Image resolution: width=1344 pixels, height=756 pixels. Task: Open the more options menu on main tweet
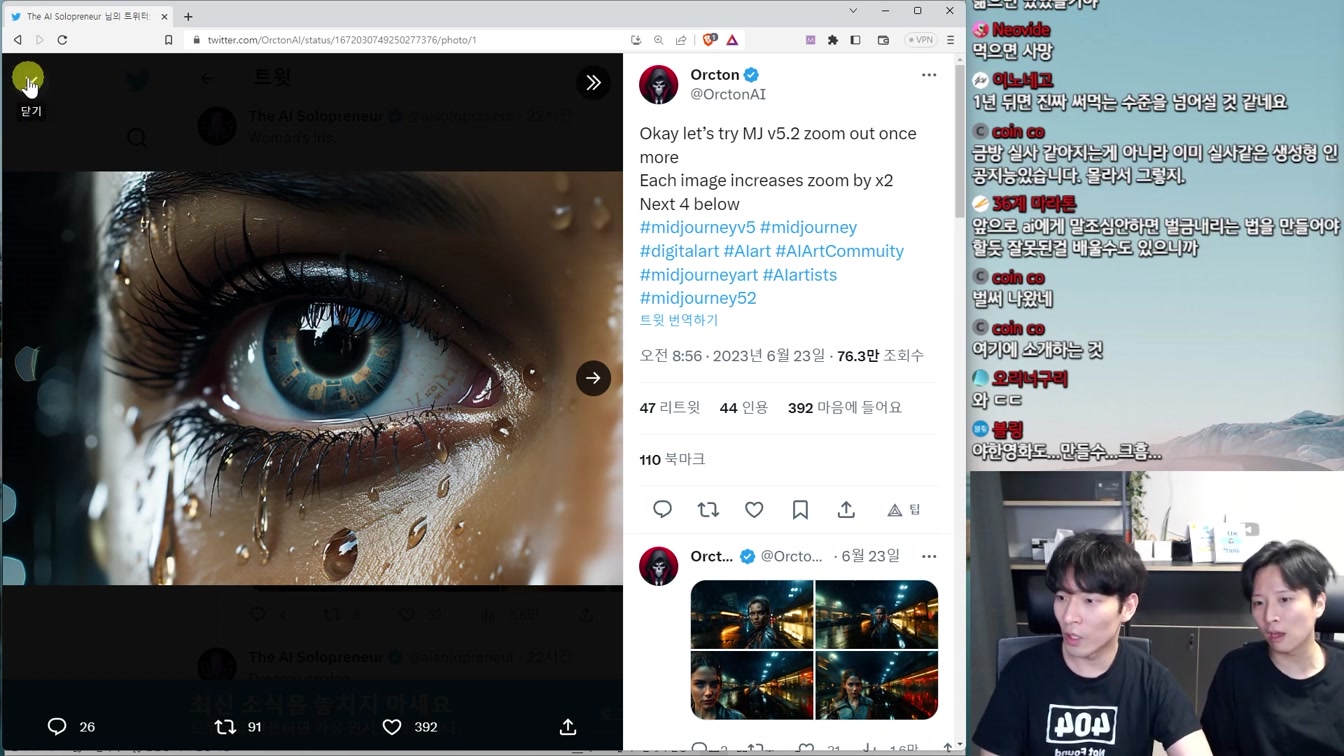click(x=929, y=75)
